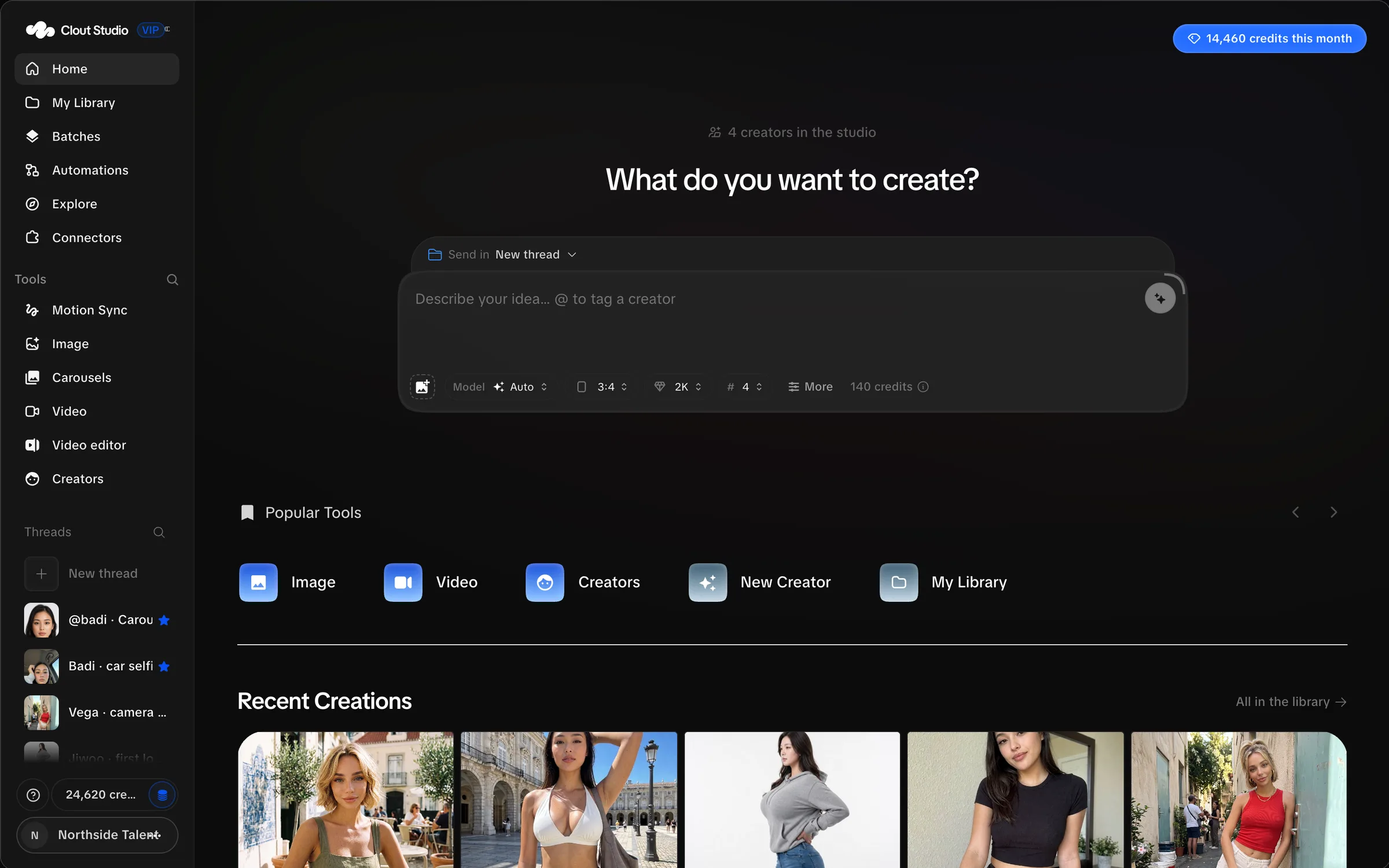Click the Video editor icon

[32, 445]
